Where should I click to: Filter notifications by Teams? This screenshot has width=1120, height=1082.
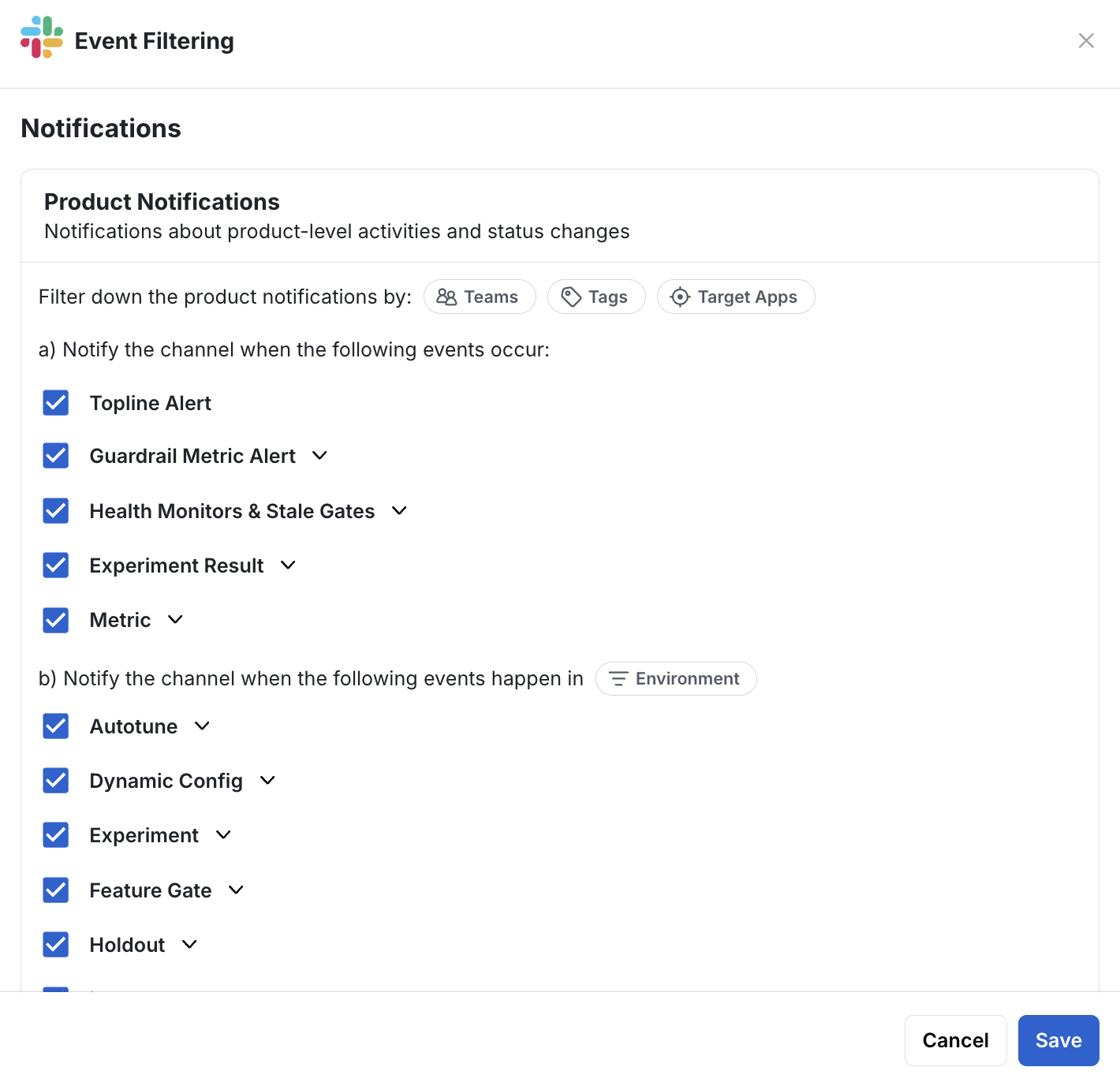480,297
